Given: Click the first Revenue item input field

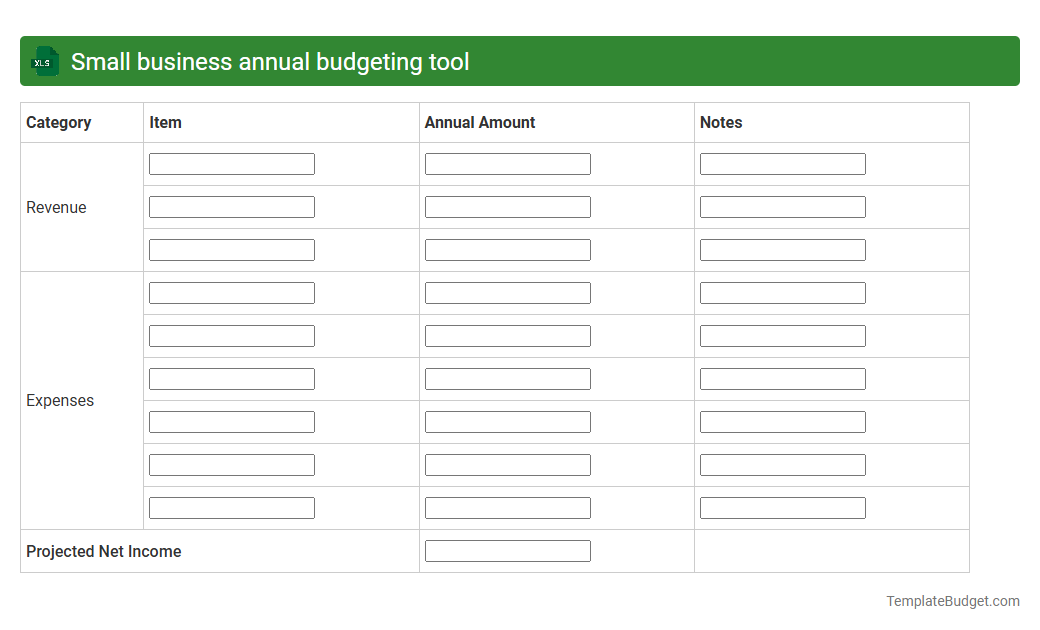Looking at the screenshot, I should pyautogui.click(x=231, y=163).
